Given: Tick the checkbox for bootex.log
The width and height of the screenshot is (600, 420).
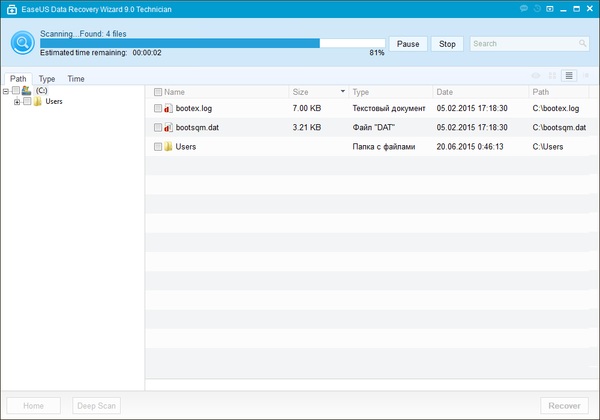Looking at the screenshot, I should pos(158,108).
